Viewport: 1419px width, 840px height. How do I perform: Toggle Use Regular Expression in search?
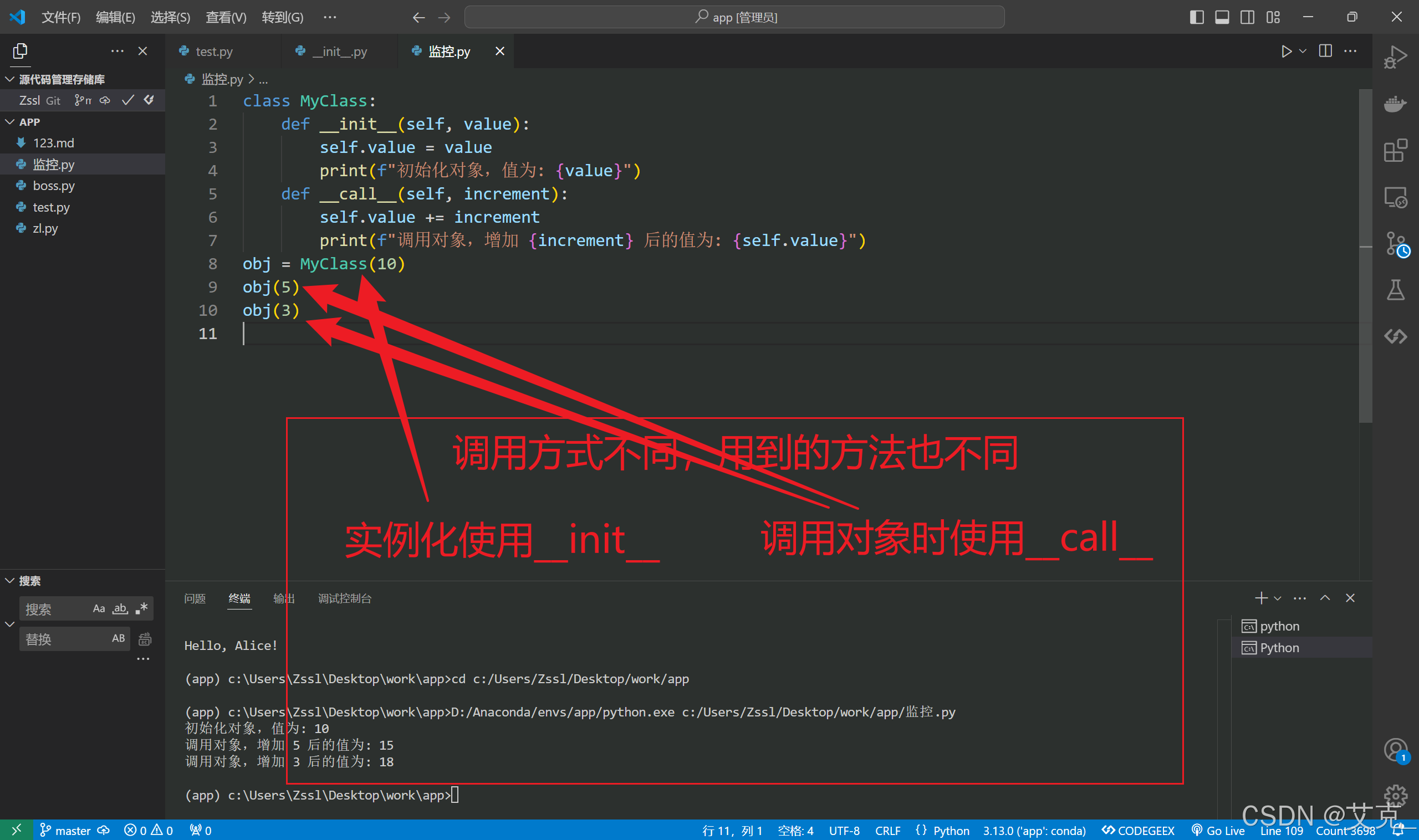(141, 608)
